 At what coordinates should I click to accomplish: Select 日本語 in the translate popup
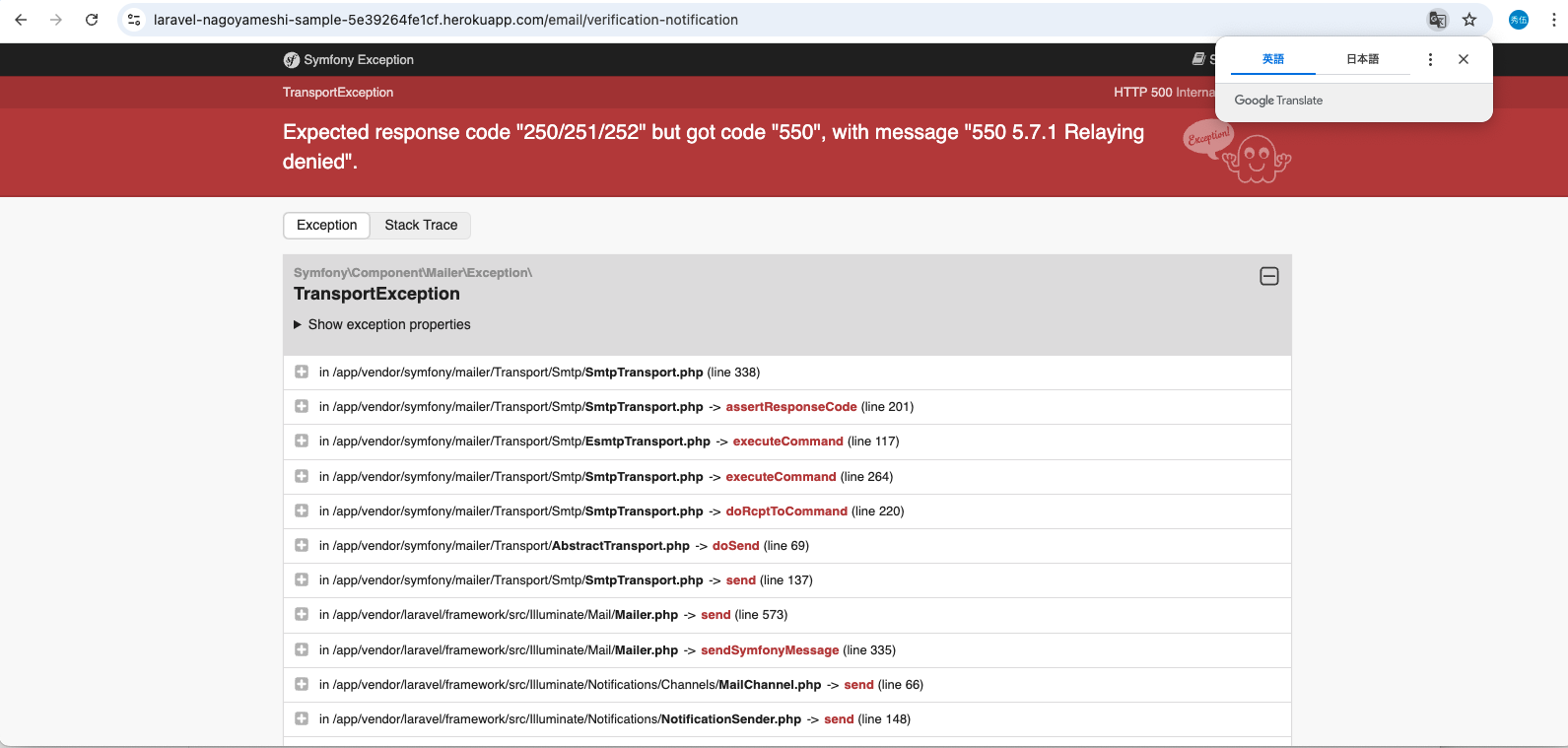pyautogui.click(x=1362, y=59)
